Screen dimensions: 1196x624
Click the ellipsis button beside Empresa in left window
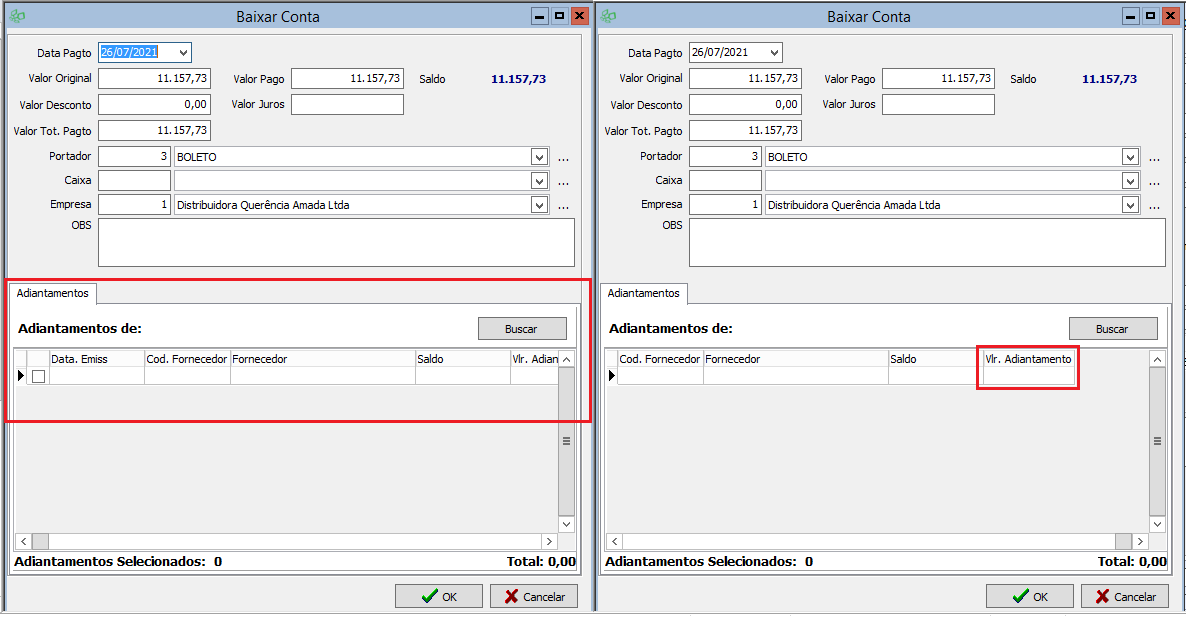pyautogui.click(x=563, y=206)
